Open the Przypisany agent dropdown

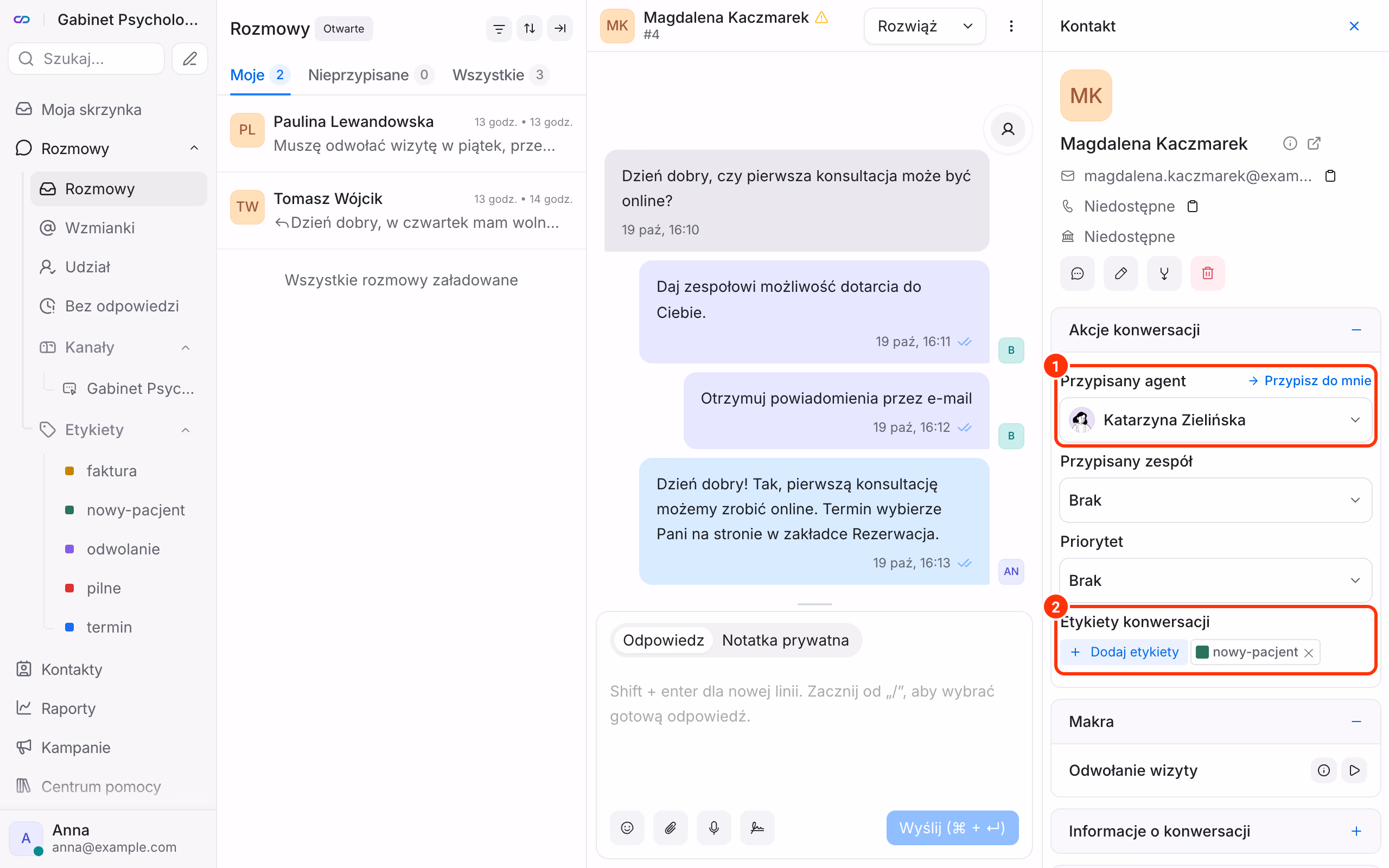pyautogui.click(x=1216, y=420)
